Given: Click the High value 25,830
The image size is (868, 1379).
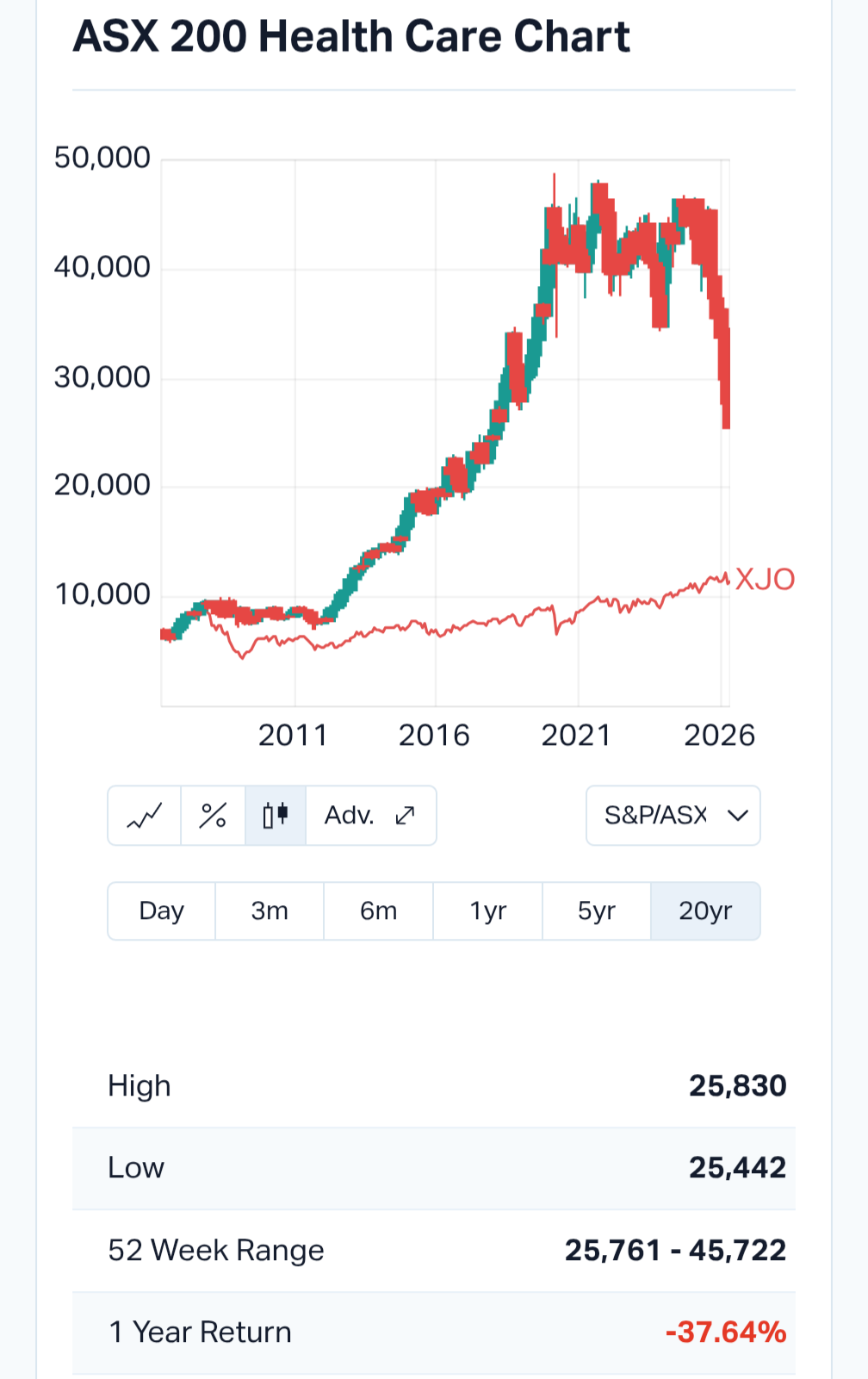Looking at the screenshot, I should pyautogui.click(x=738, y=1085).
